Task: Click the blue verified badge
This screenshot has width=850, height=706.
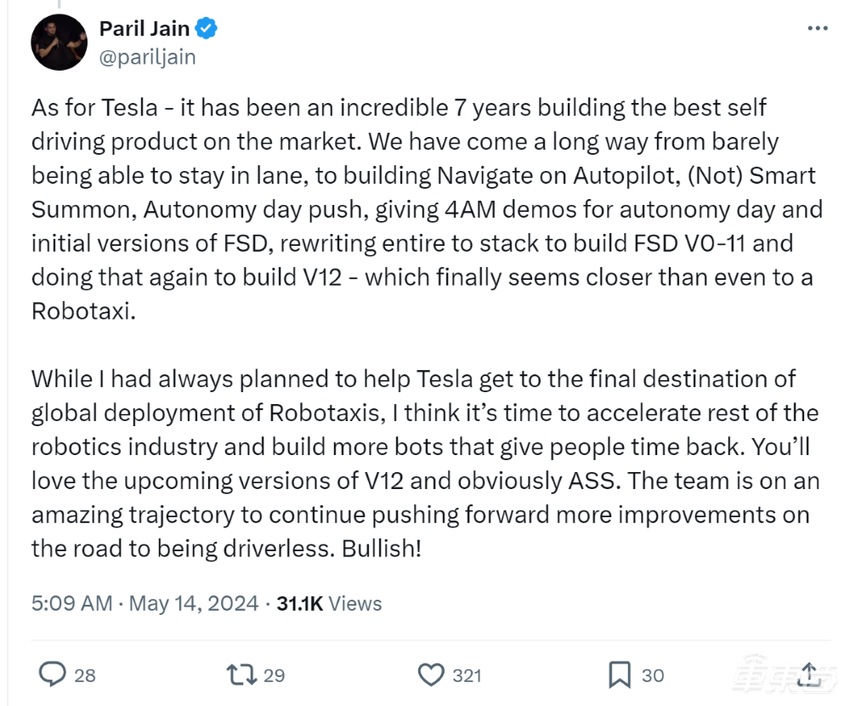Action: tap(208, 29)
